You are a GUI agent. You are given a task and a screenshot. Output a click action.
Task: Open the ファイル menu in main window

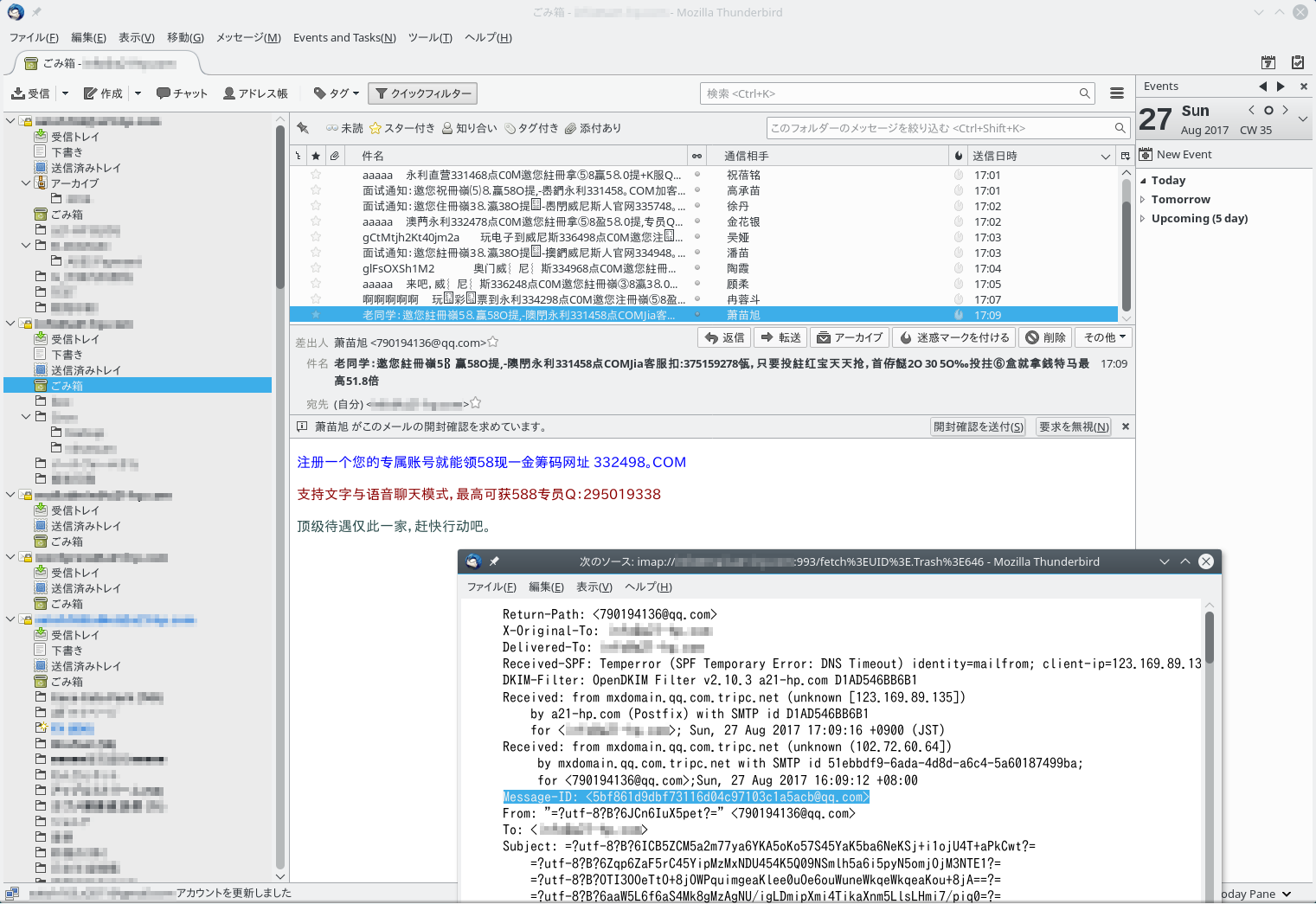point(34,37)
